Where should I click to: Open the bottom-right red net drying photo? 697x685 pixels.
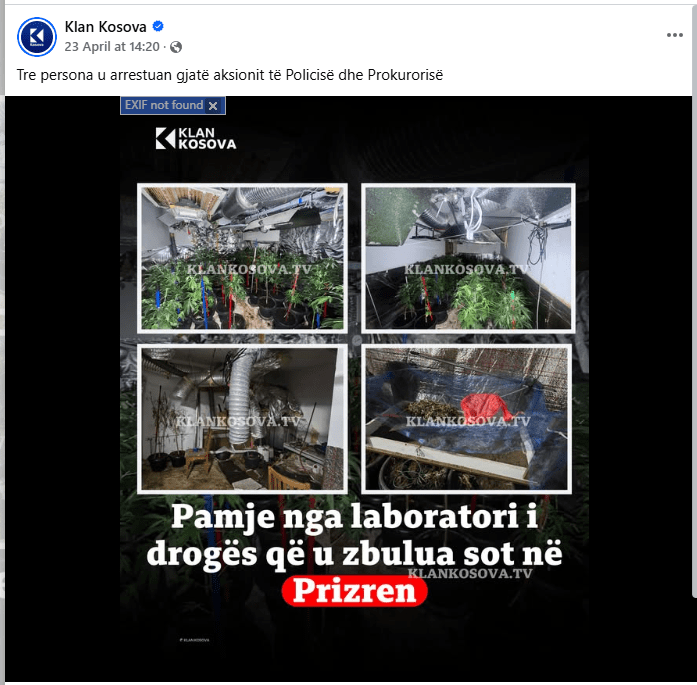click(x=466, y=419)
